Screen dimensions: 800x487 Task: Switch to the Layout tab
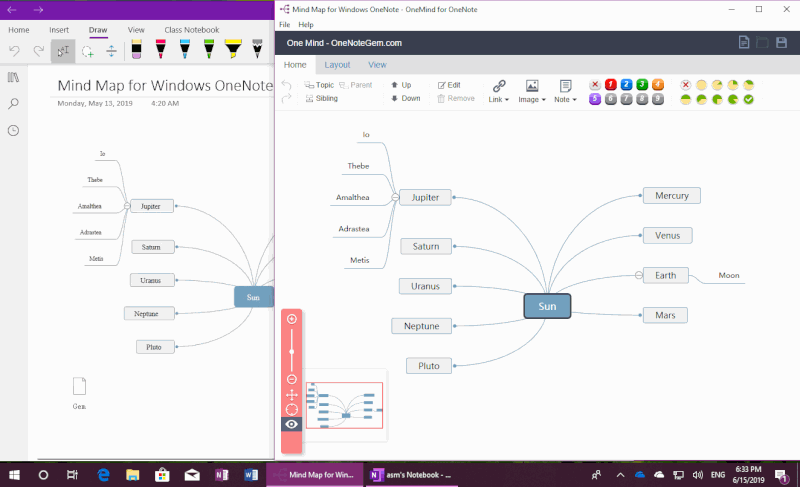coord(337,64)
